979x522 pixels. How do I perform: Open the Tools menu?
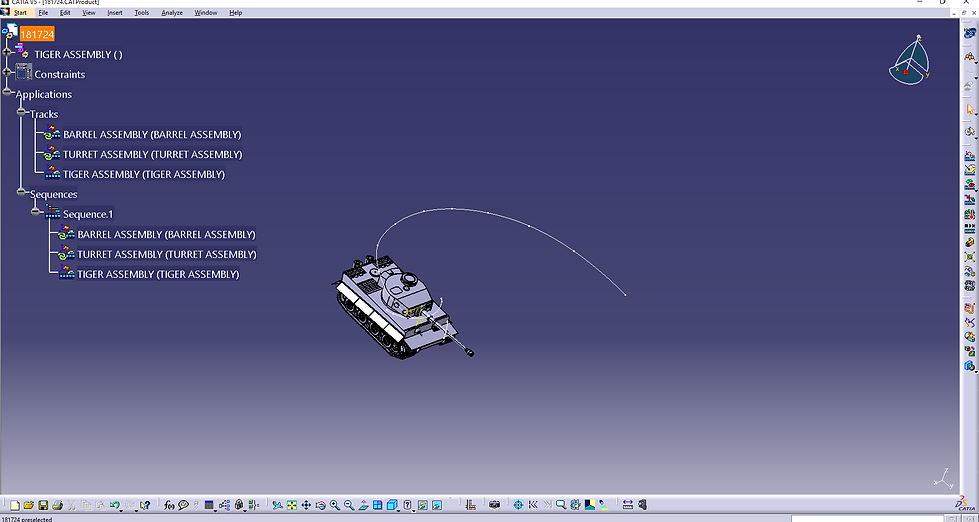(x=142, y=12)
